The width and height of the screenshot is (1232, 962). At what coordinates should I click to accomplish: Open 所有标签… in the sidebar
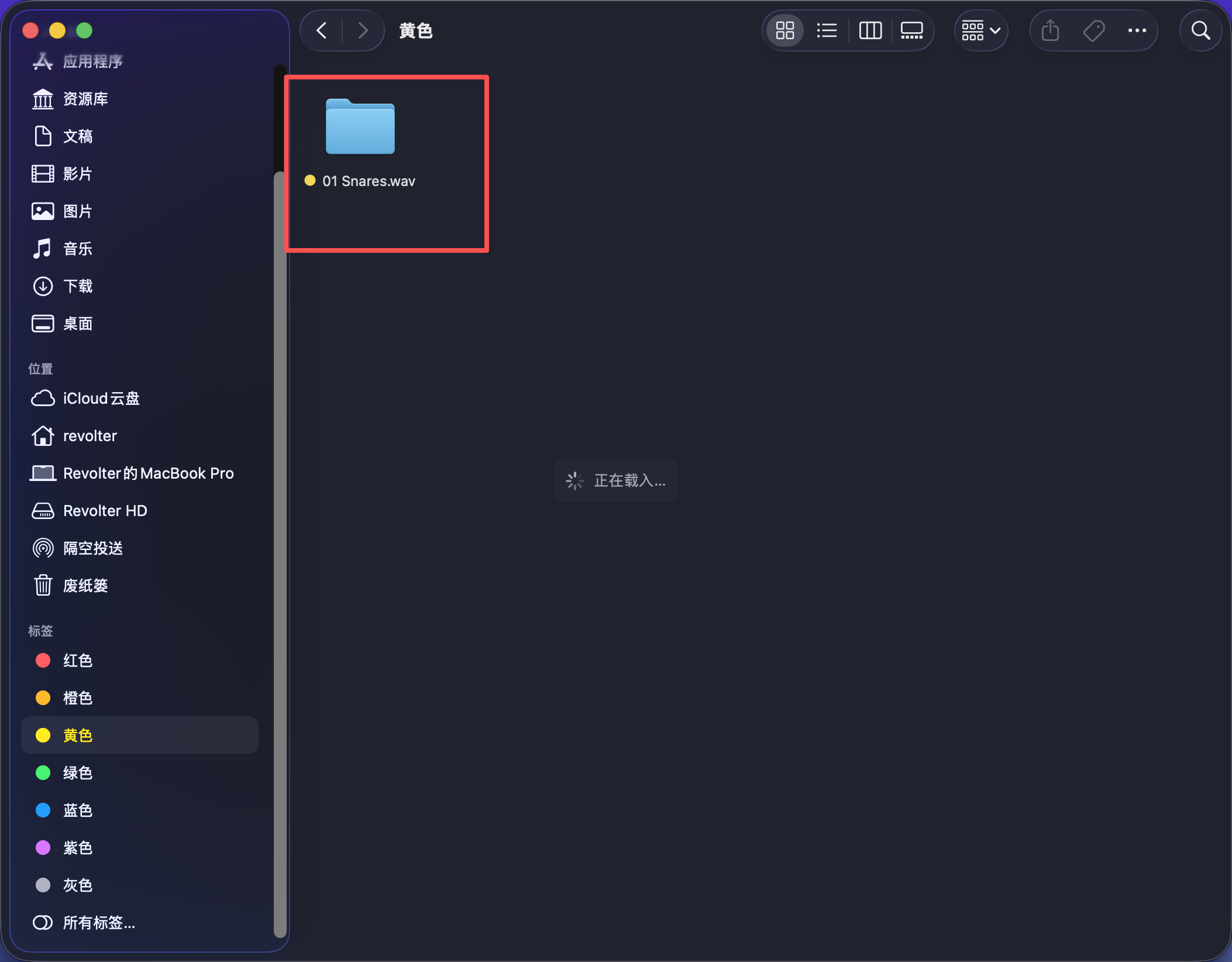click(98, 923)
